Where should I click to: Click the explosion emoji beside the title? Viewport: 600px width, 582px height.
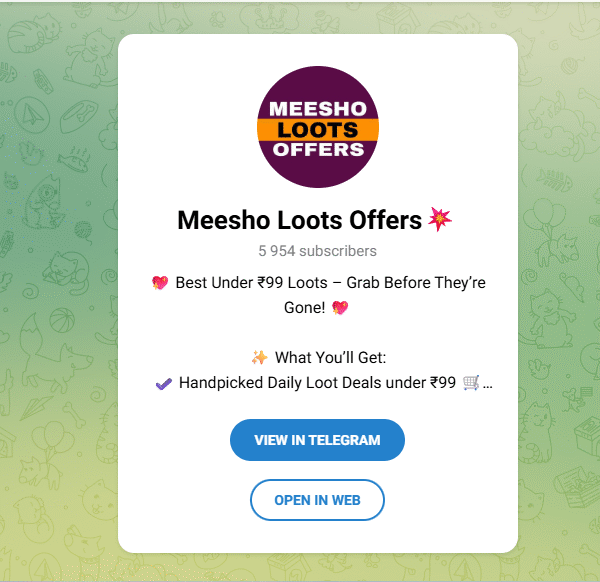pyautogui.click(x=440, y=219)
